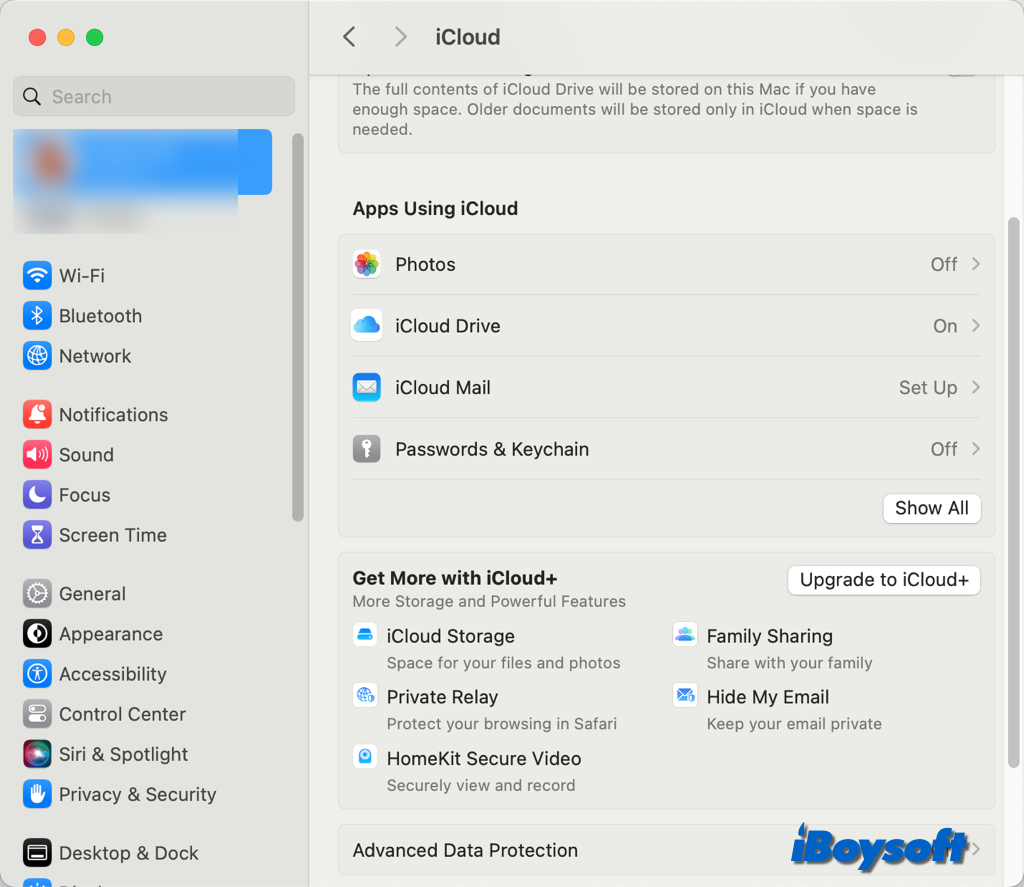This screenshot has height=887, width=1024.
Task: Click the main pane scrollbar
Action: pos(1014,493)
